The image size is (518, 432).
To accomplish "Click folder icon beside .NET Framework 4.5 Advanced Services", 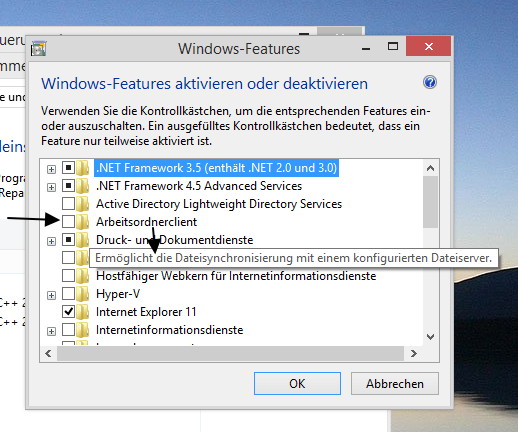I will 82,186.
